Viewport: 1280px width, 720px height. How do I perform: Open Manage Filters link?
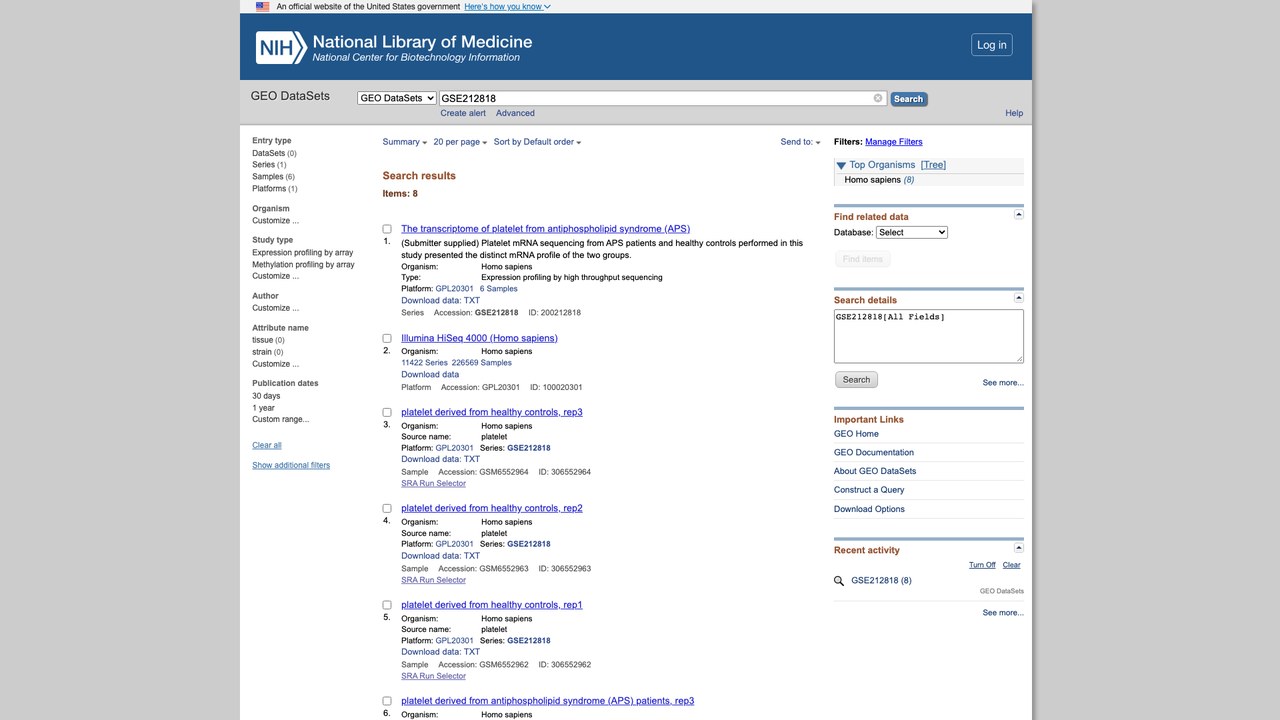(x=894, y=142)
